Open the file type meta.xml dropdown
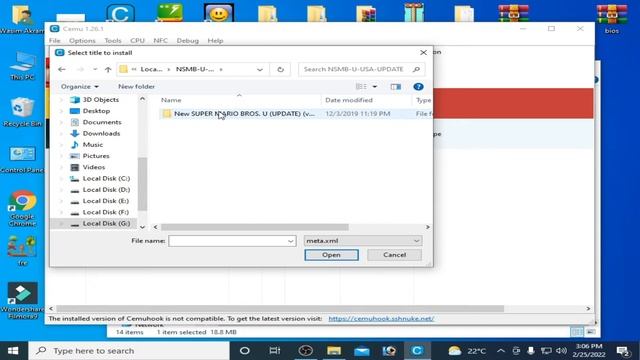This screenshot has width=640, height=360. click(362, 241)
